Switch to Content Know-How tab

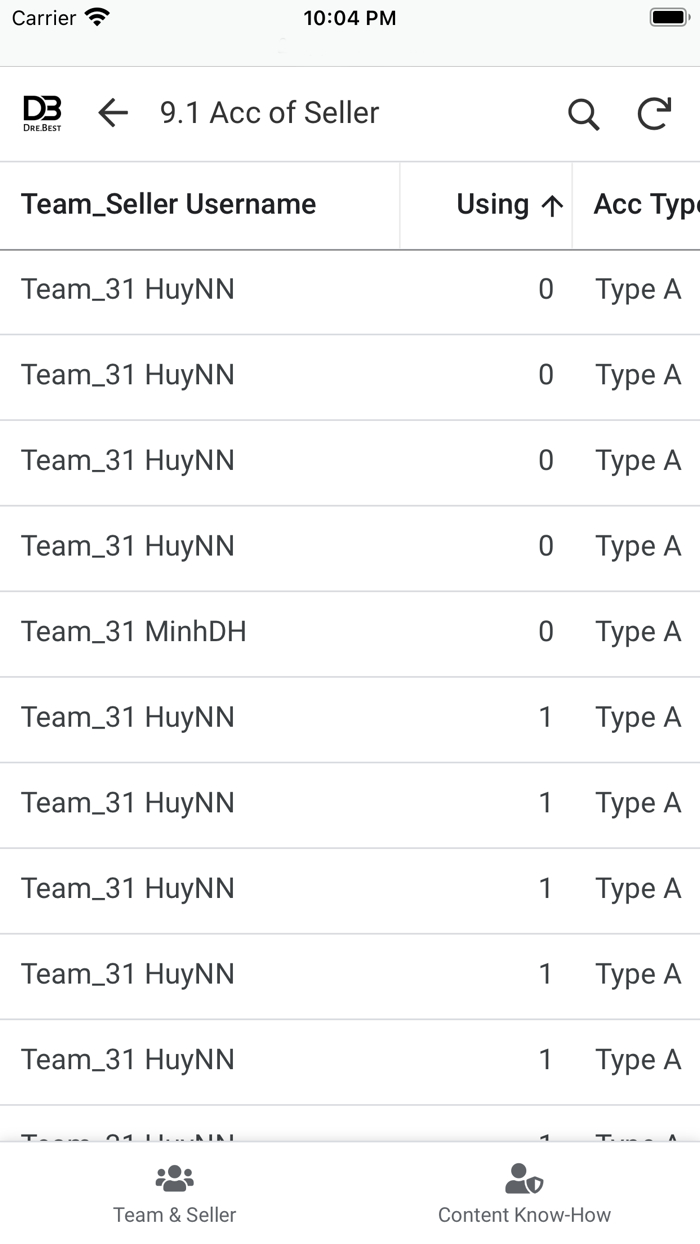coord(524,1195)
